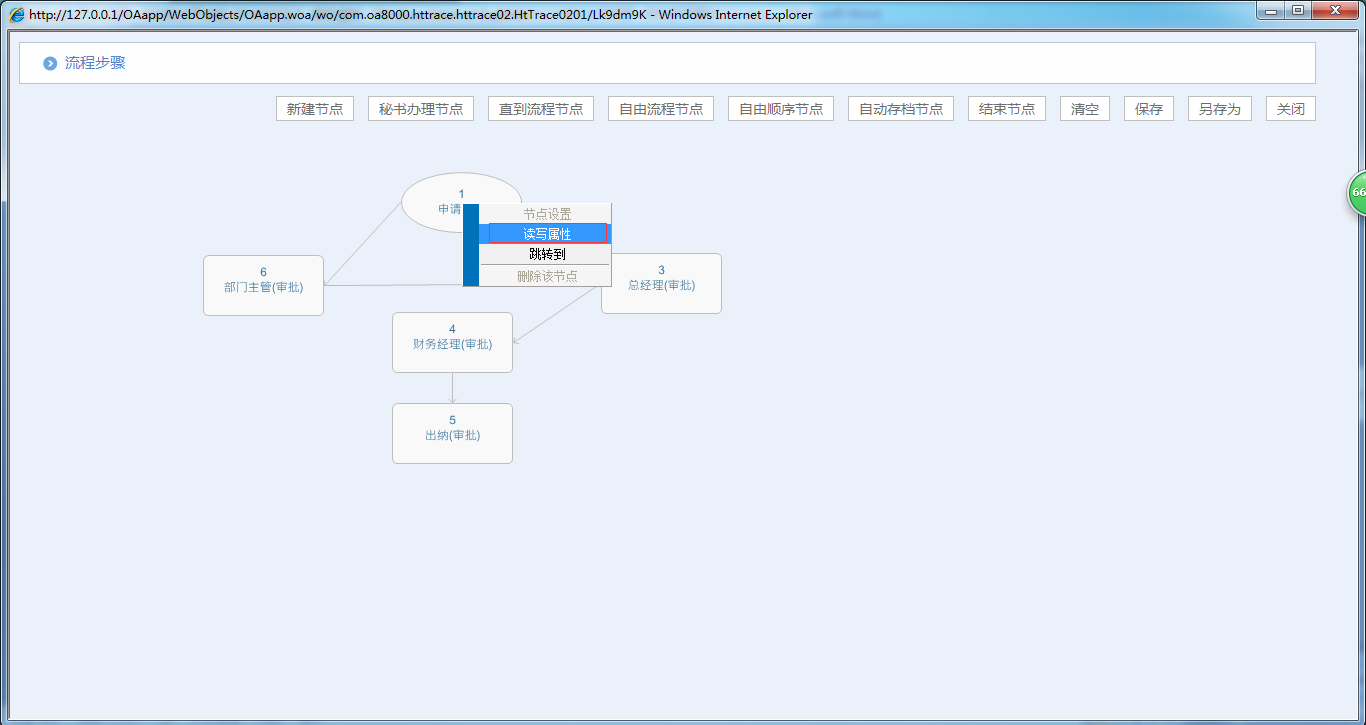Select the 财务经理(审批) node 4
The image size is (1366, 725).
pyautogui.click(x=452, y=342)
